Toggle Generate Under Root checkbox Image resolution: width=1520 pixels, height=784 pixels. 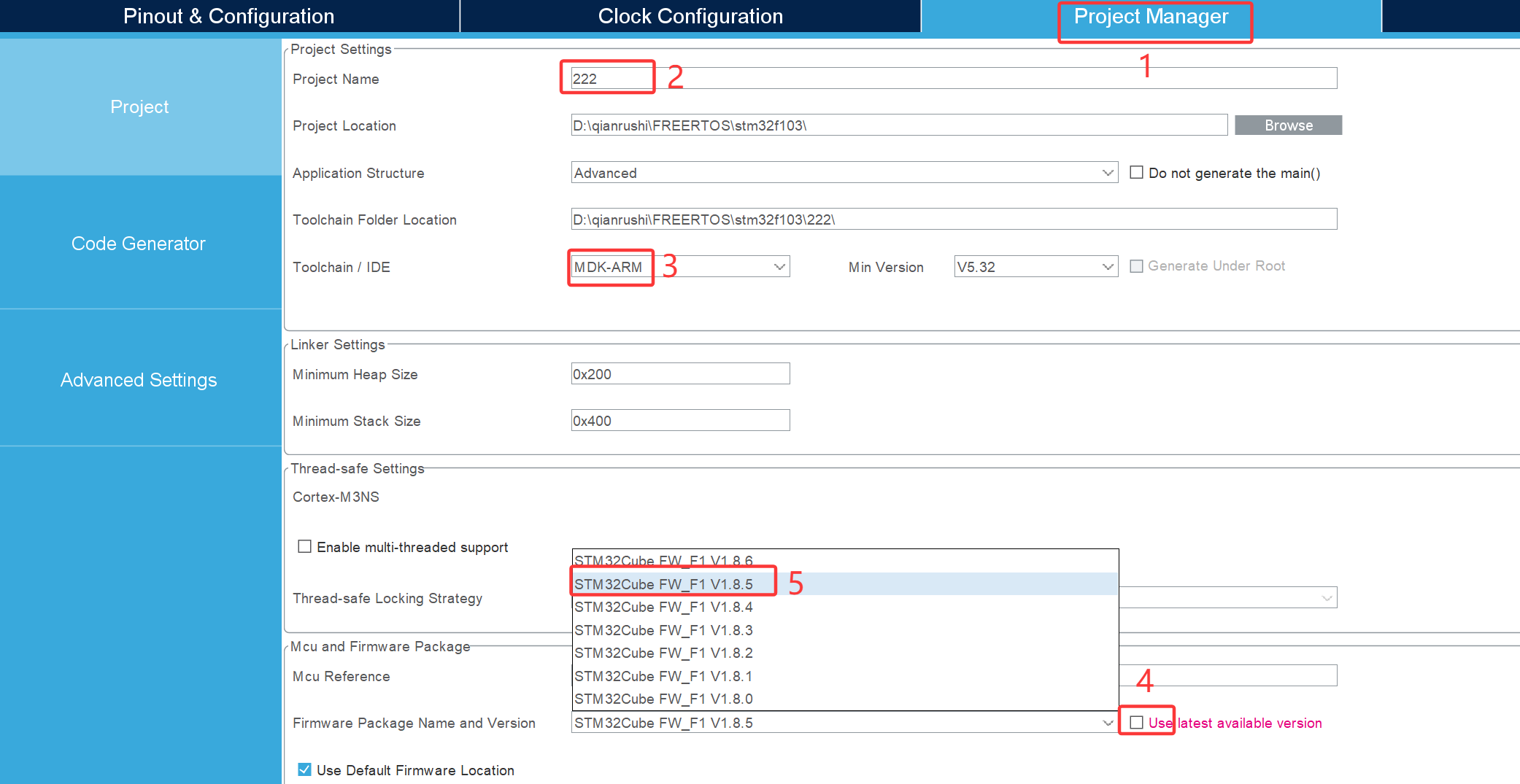tap(1136, 266)
